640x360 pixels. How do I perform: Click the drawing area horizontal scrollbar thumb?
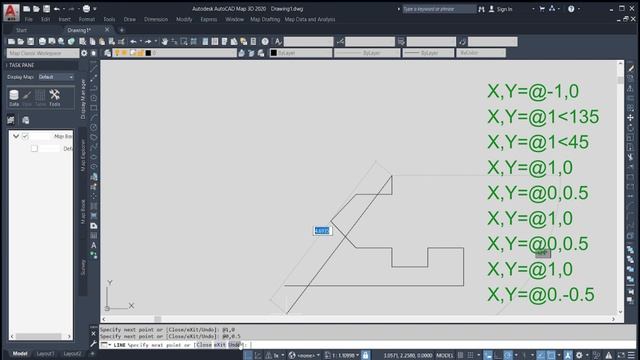[158, 319]
